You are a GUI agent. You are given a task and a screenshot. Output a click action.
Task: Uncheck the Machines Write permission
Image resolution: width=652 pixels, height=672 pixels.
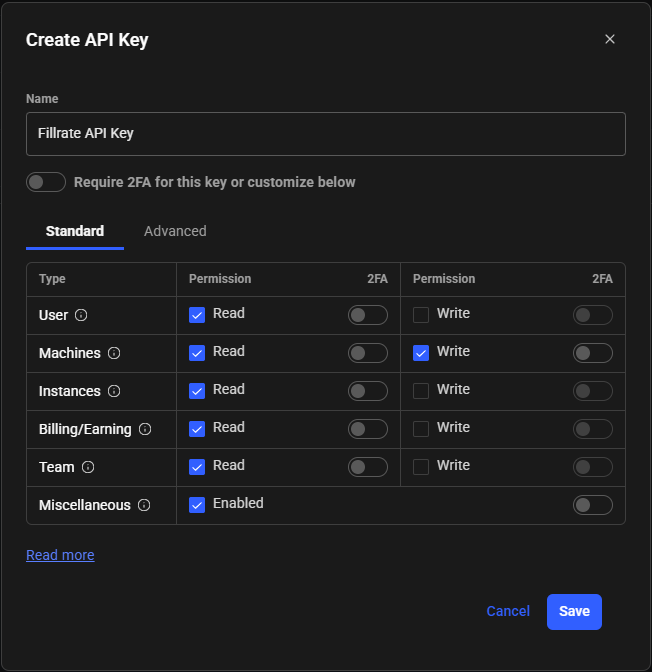coord(421,353)
